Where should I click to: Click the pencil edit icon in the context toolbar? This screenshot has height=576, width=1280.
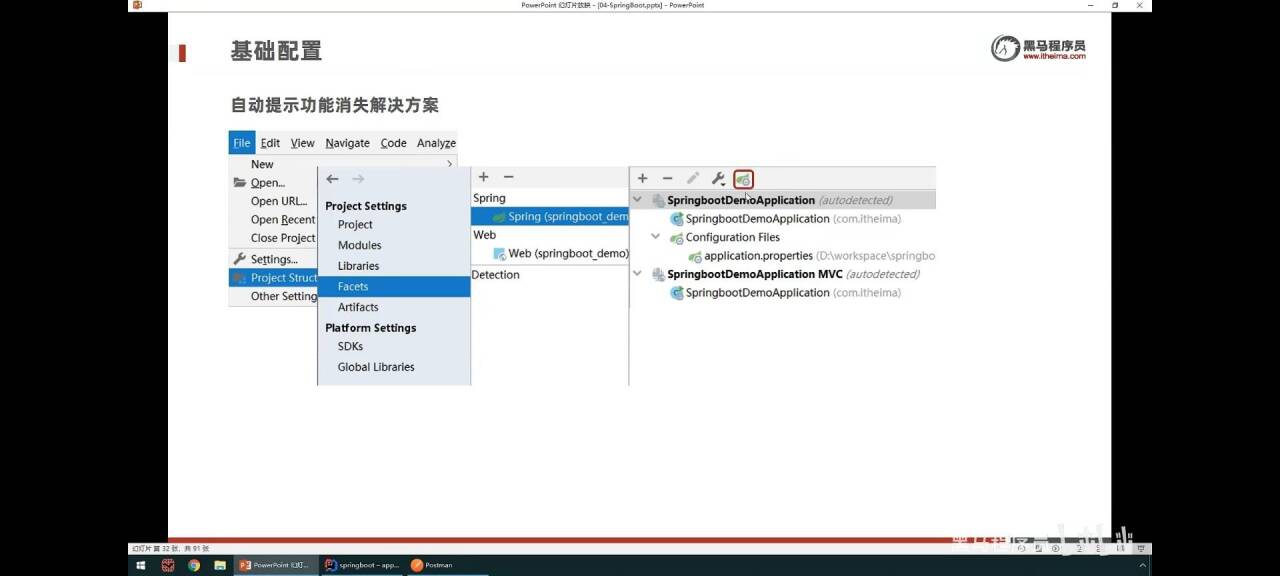tap(692, 179)
